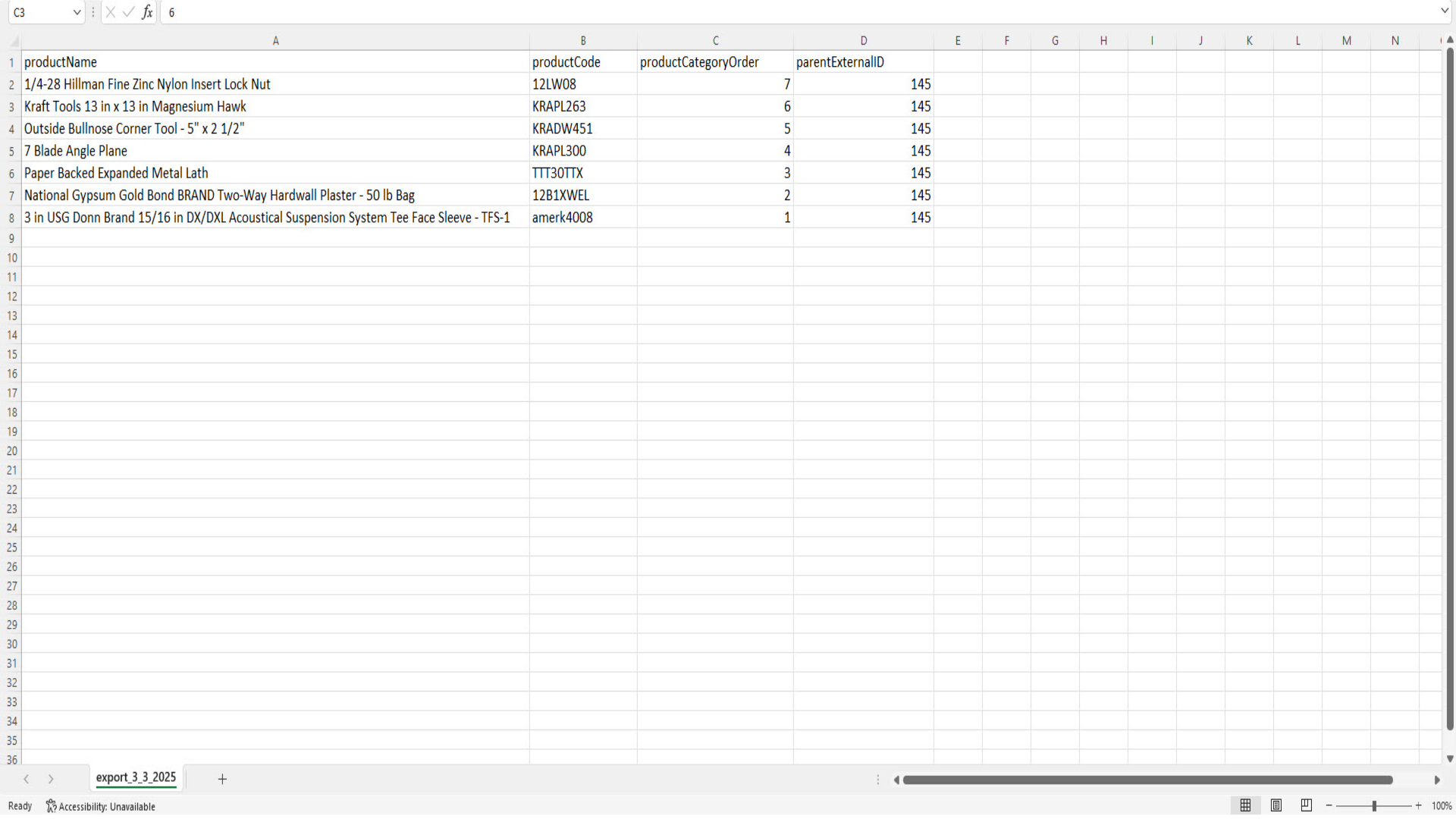Add a new sheet with plus icon
The height and width of the screenshot is (819, 1456).
[222, 779]
